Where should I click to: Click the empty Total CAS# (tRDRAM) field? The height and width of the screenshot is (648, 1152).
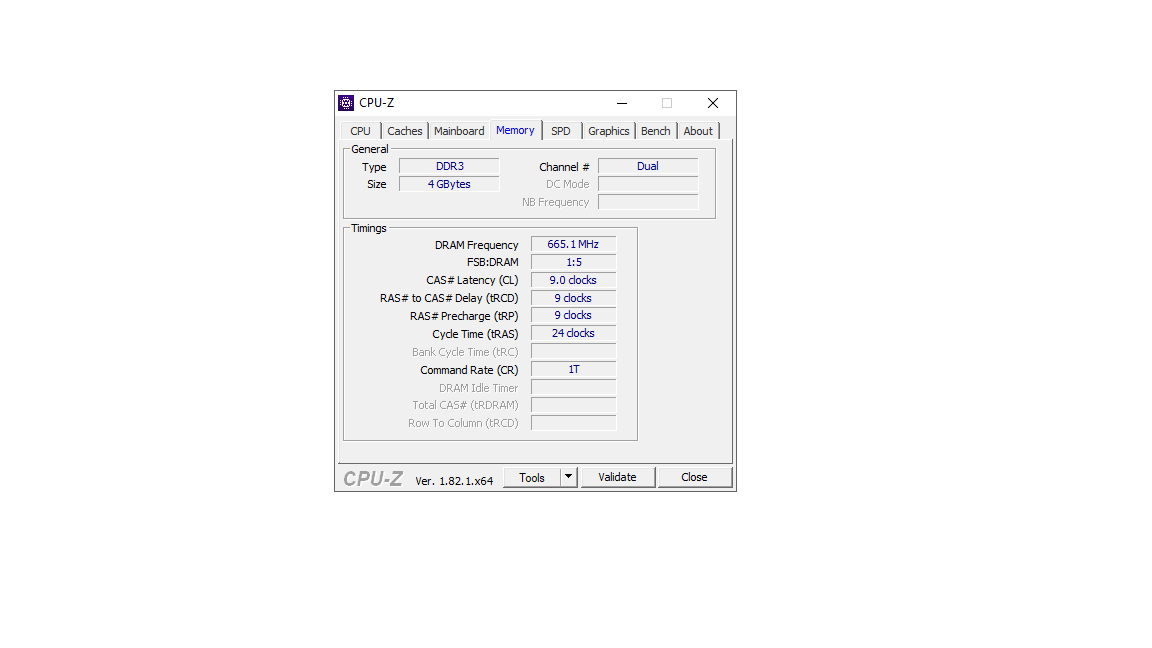tap(574, 405)
